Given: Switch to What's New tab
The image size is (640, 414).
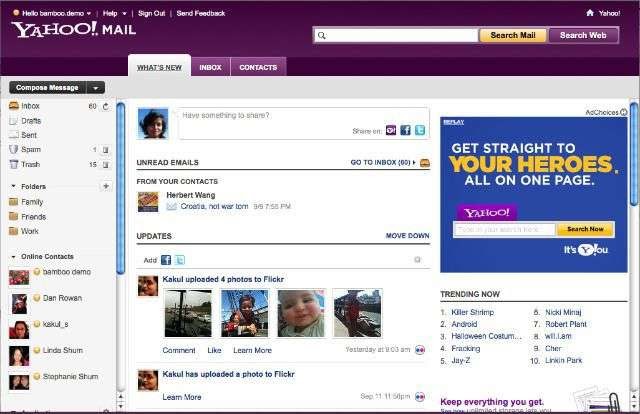Looking at the screenshot, I should (159, 66).
